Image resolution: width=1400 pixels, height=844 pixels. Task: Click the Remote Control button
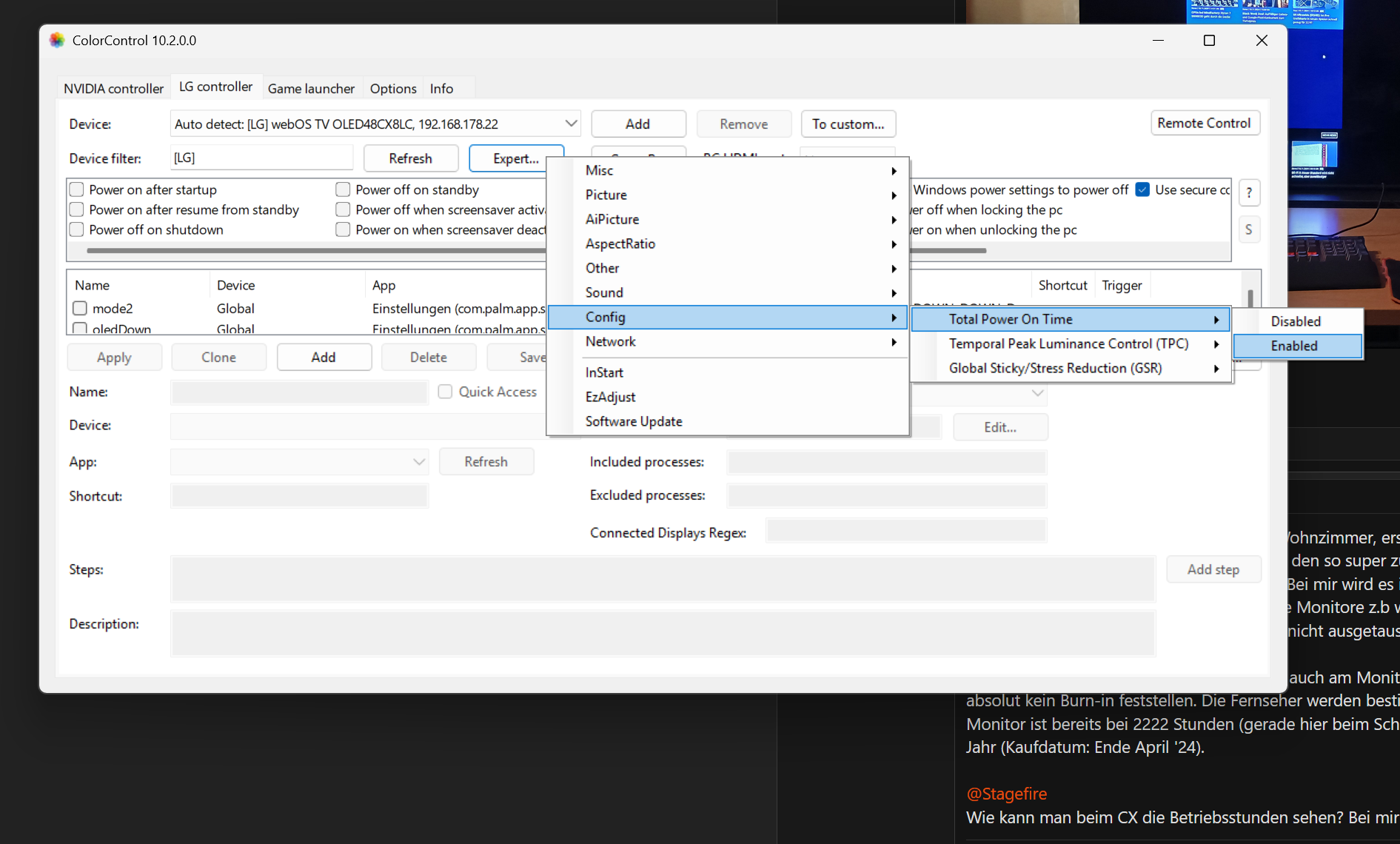click(1205, 122)
